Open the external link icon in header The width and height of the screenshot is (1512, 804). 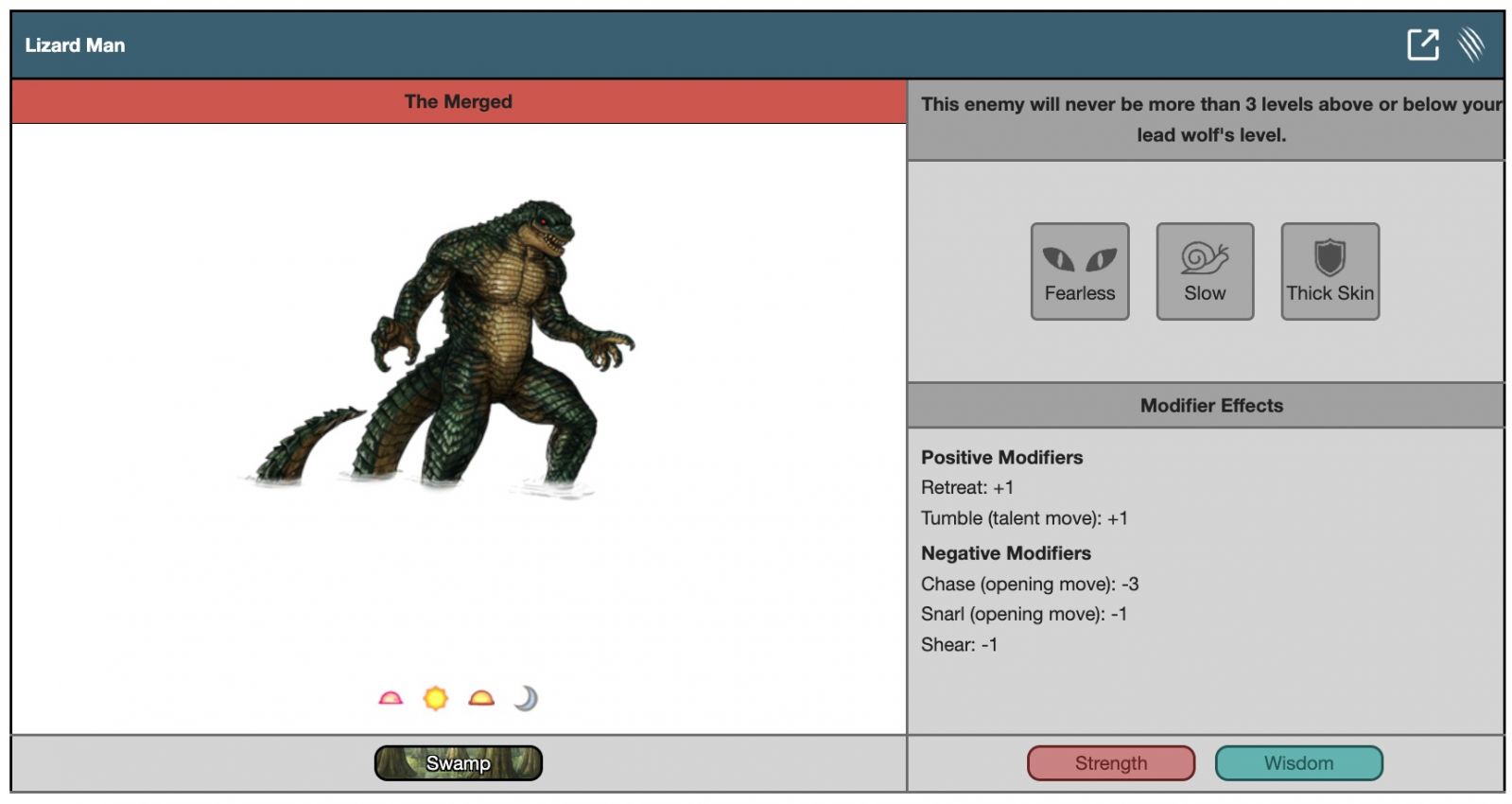point(1422,44)
